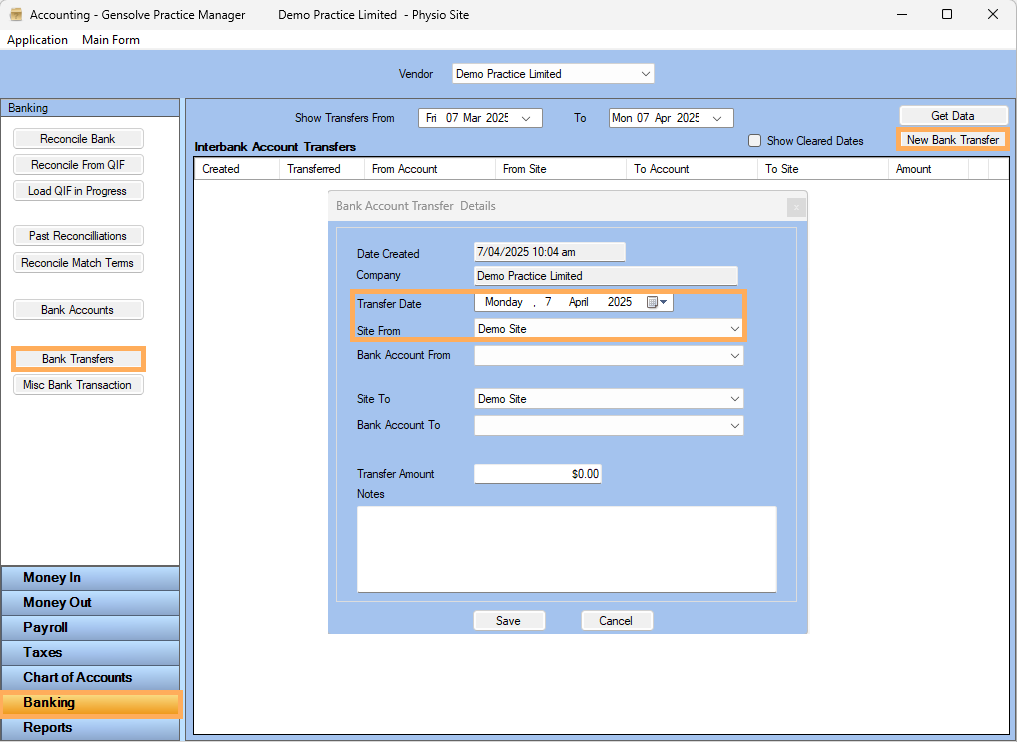
Task: Open the Main Form menu
Action: [111, 40]
